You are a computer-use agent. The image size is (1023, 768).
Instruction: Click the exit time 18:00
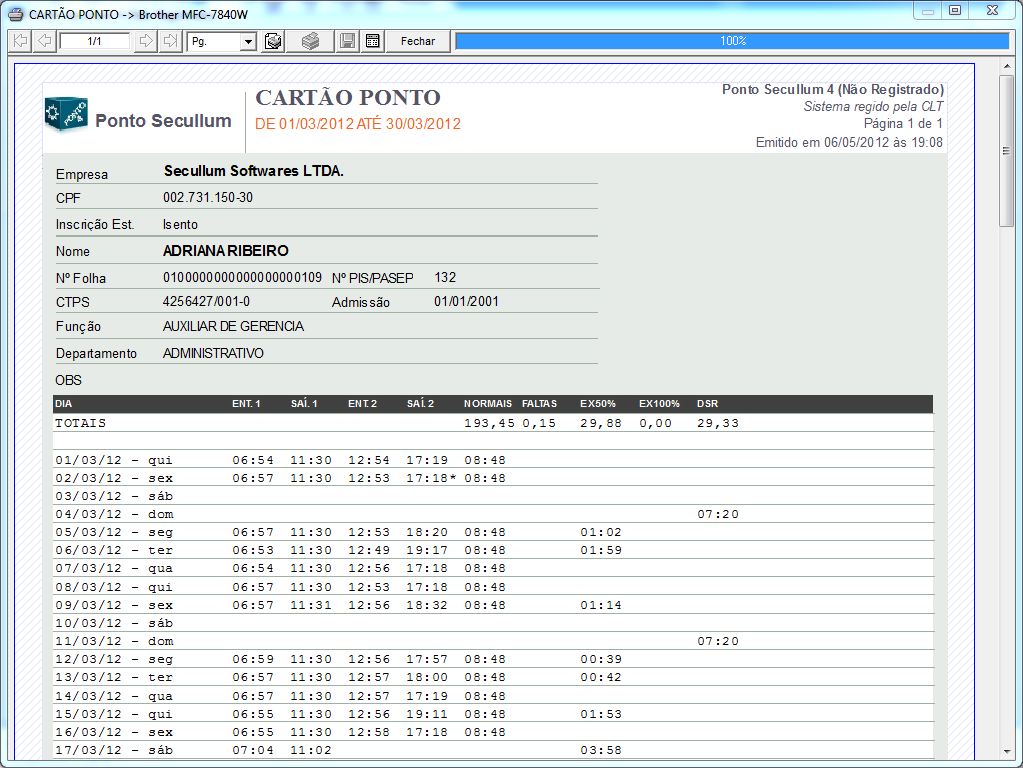coord(427,678)
